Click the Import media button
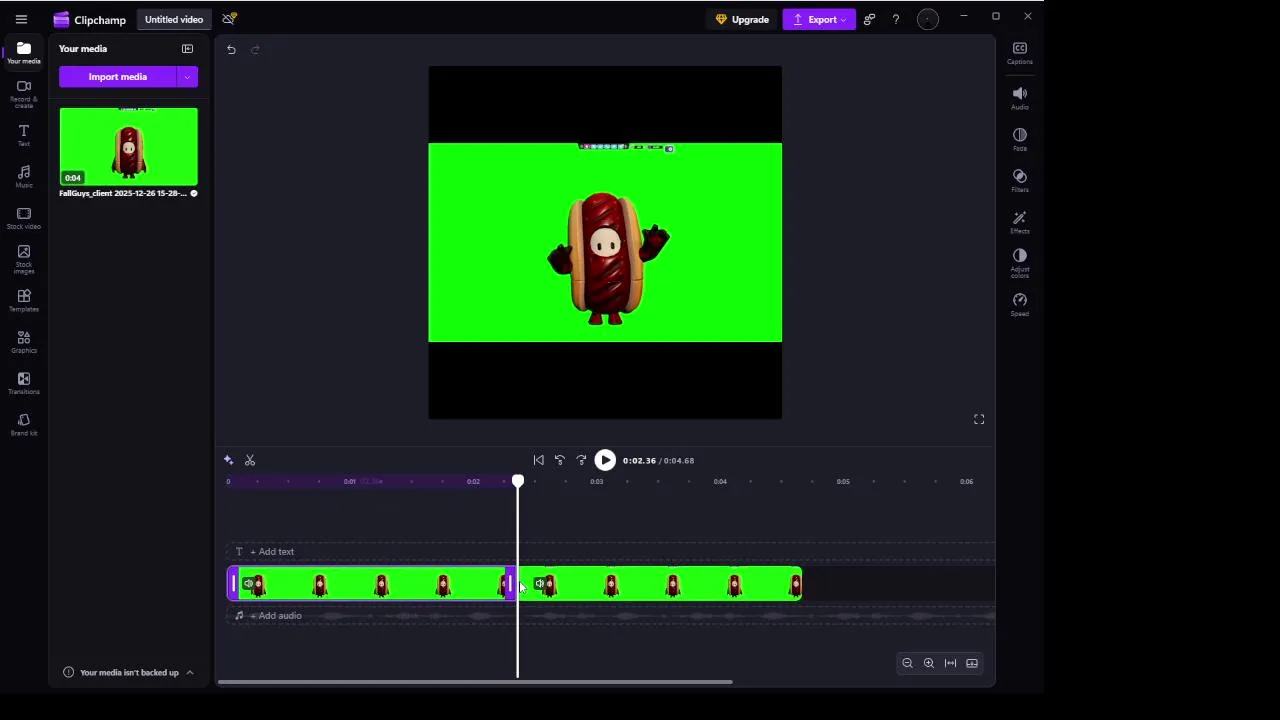The height and width of the screenshot is (720, 1280). coord(117,77)
